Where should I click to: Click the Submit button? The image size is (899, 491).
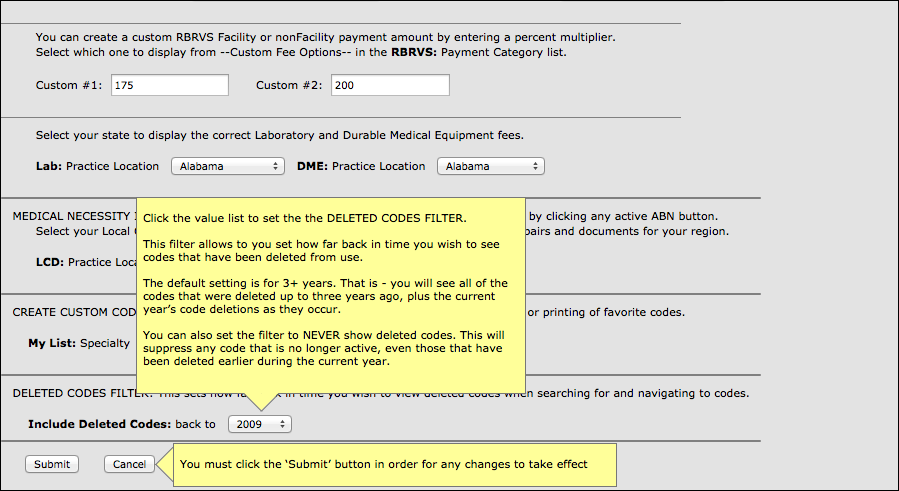pyautogui.click(x=52, y=464)
